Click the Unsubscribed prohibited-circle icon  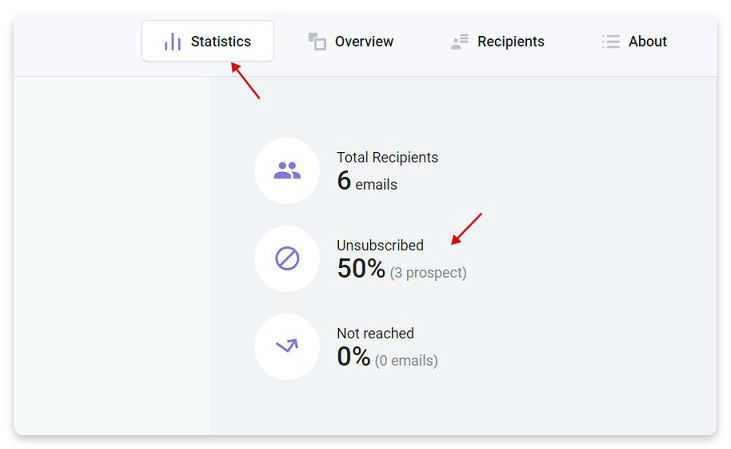click(x=287, y=259)
